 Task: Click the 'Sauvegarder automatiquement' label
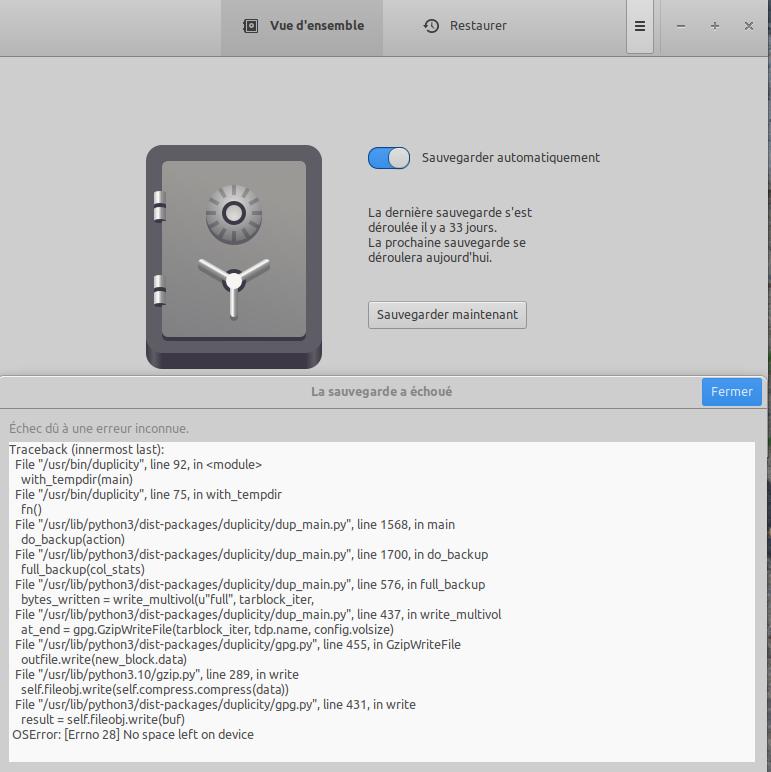[x=511, y=158]
